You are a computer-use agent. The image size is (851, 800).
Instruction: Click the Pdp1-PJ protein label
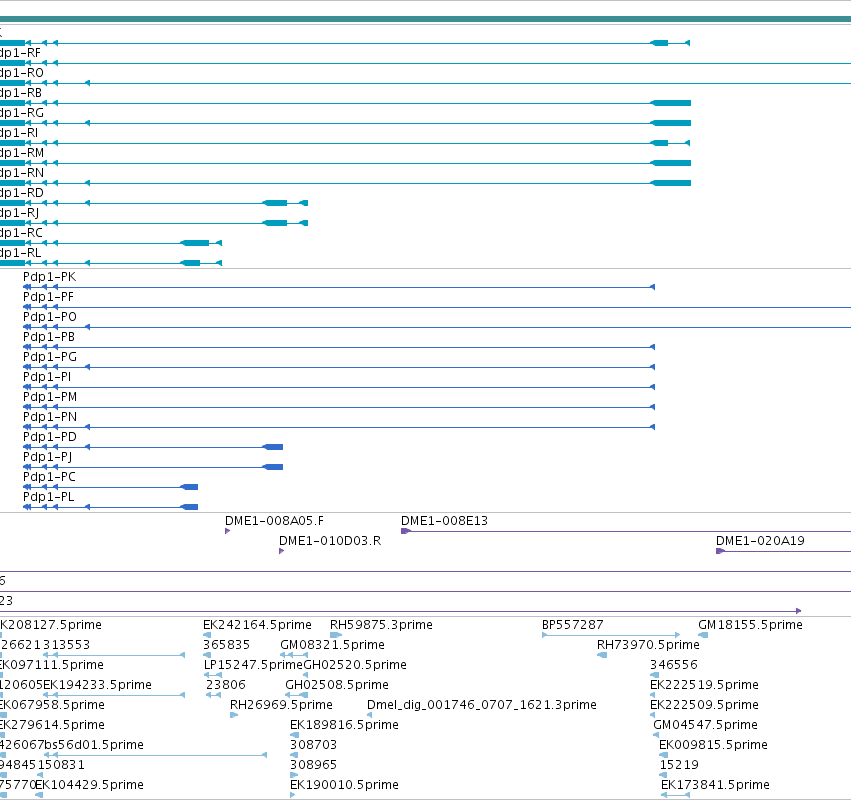point(47,457)
